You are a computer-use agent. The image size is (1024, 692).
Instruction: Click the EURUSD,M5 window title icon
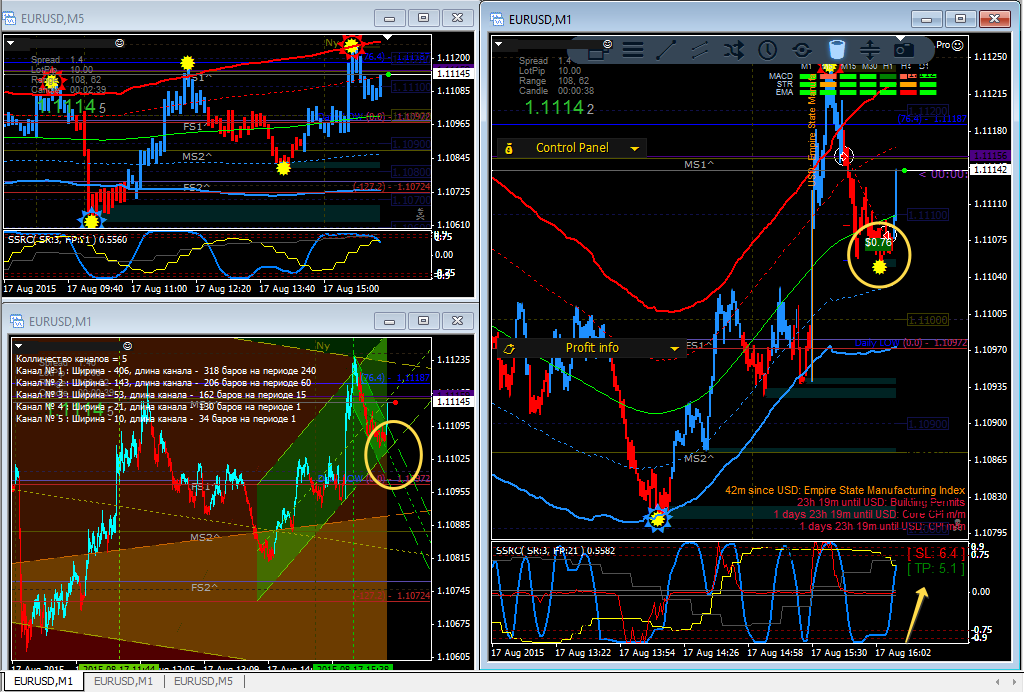click(x=10, y=18)
